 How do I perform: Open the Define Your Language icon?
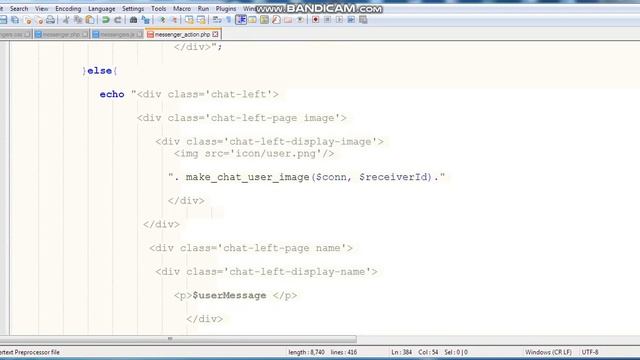tap(253, 20)
